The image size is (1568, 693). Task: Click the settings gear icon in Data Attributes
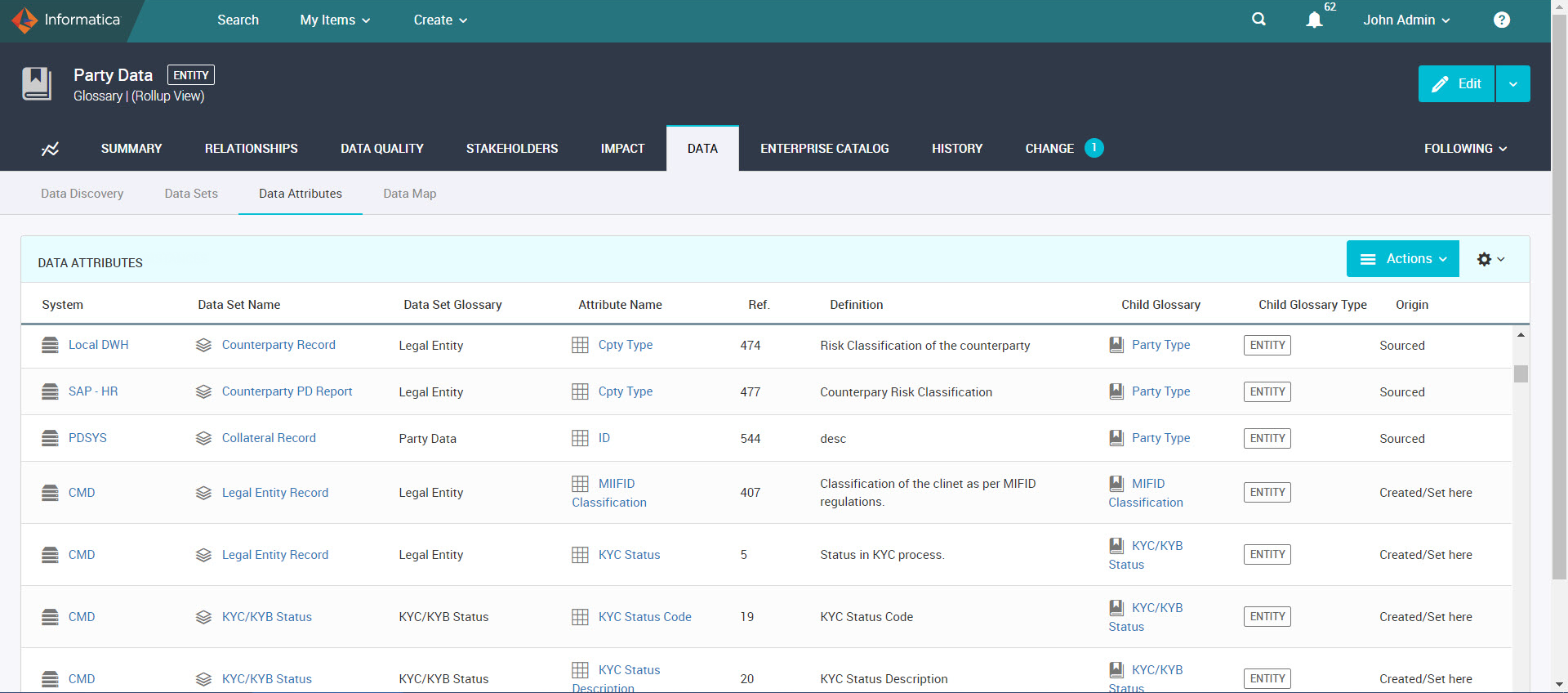click(1484, 259)
